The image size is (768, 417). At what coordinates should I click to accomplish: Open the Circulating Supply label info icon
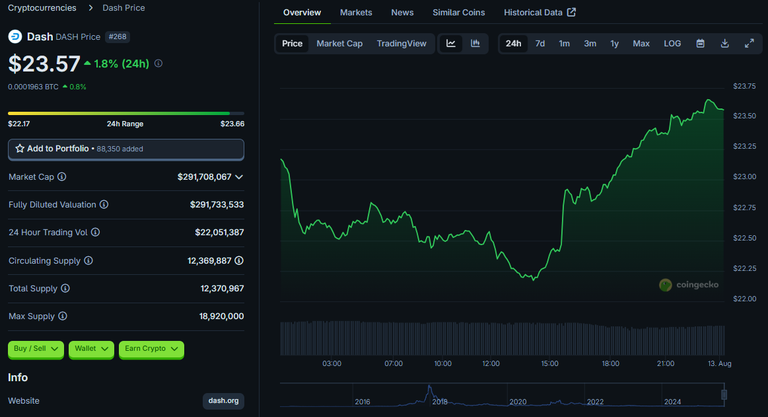(89, 261)
